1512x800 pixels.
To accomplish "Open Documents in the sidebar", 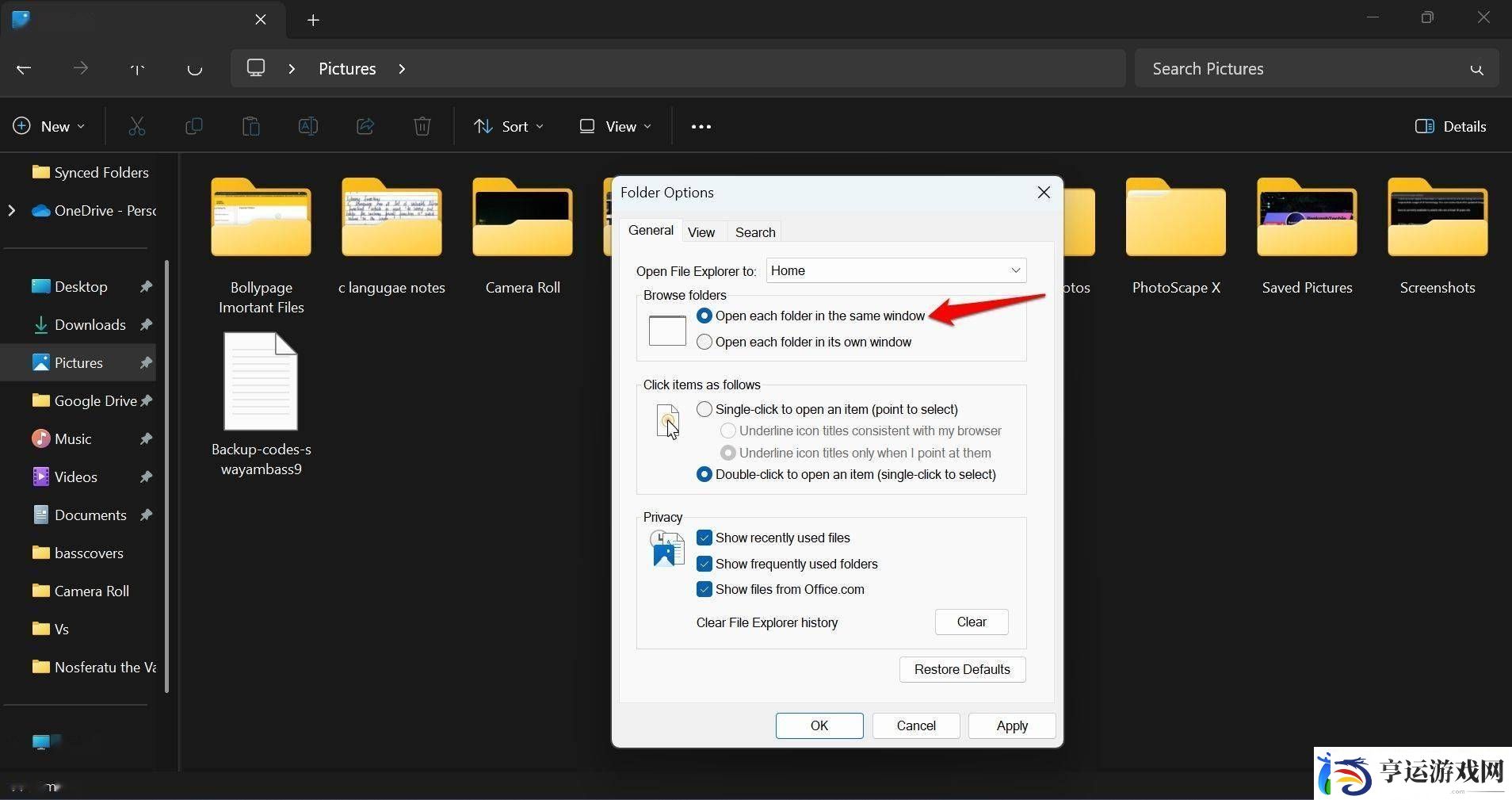I will click(80, 515).
